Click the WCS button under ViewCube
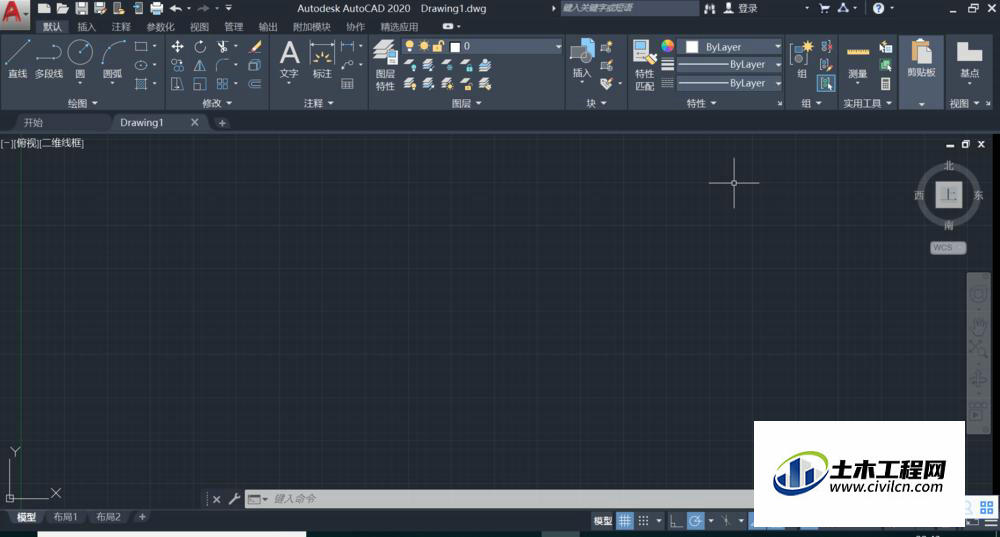1000x537 pixels. (x=948, y=247)
